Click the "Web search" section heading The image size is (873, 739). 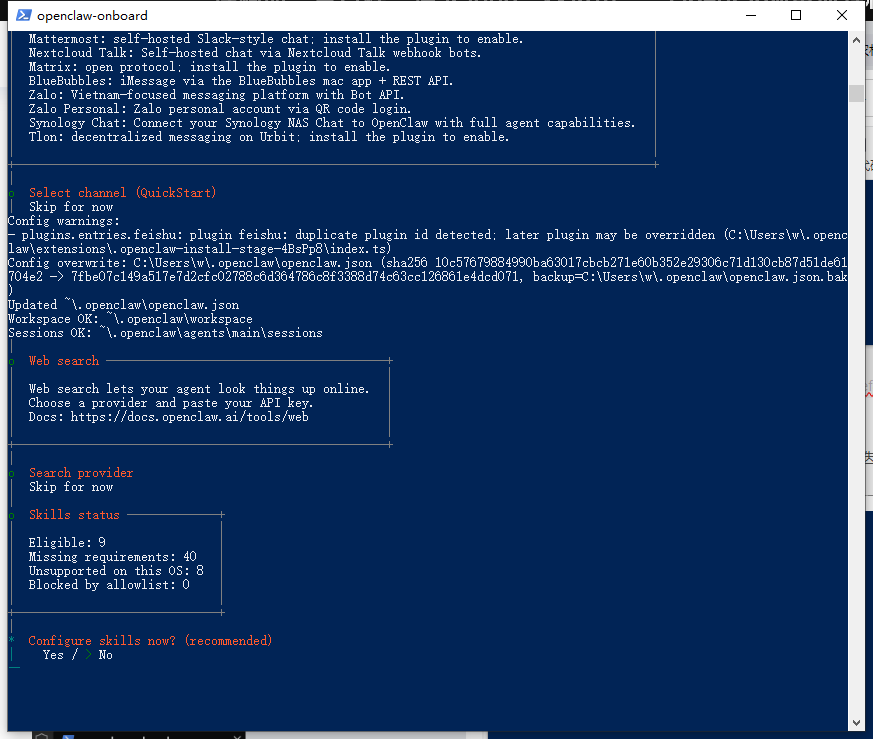pyautogui.click(x=64, y=361)
